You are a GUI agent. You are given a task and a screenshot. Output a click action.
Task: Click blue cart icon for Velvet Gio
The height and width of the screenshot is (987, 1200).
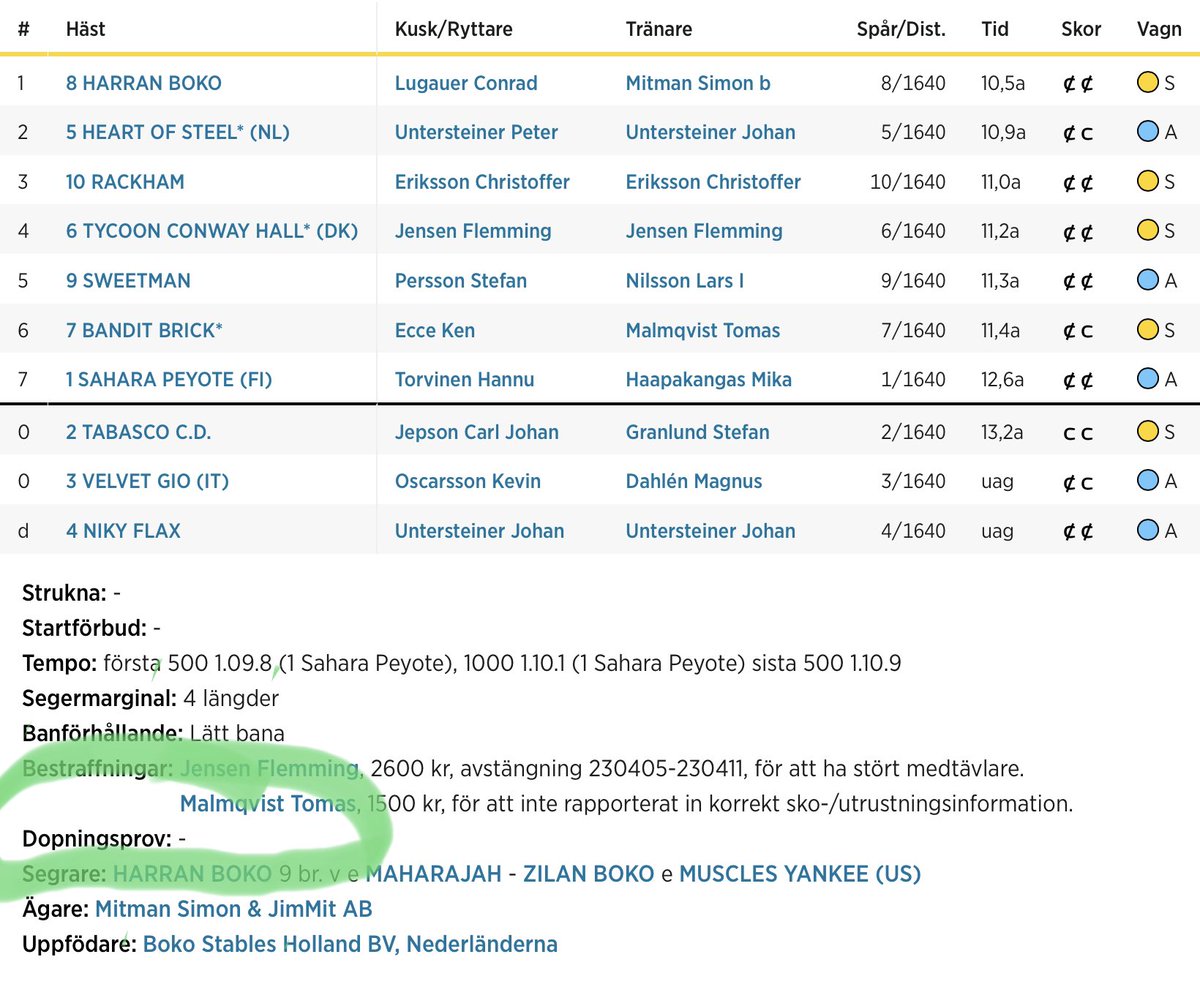(1148, 481)
